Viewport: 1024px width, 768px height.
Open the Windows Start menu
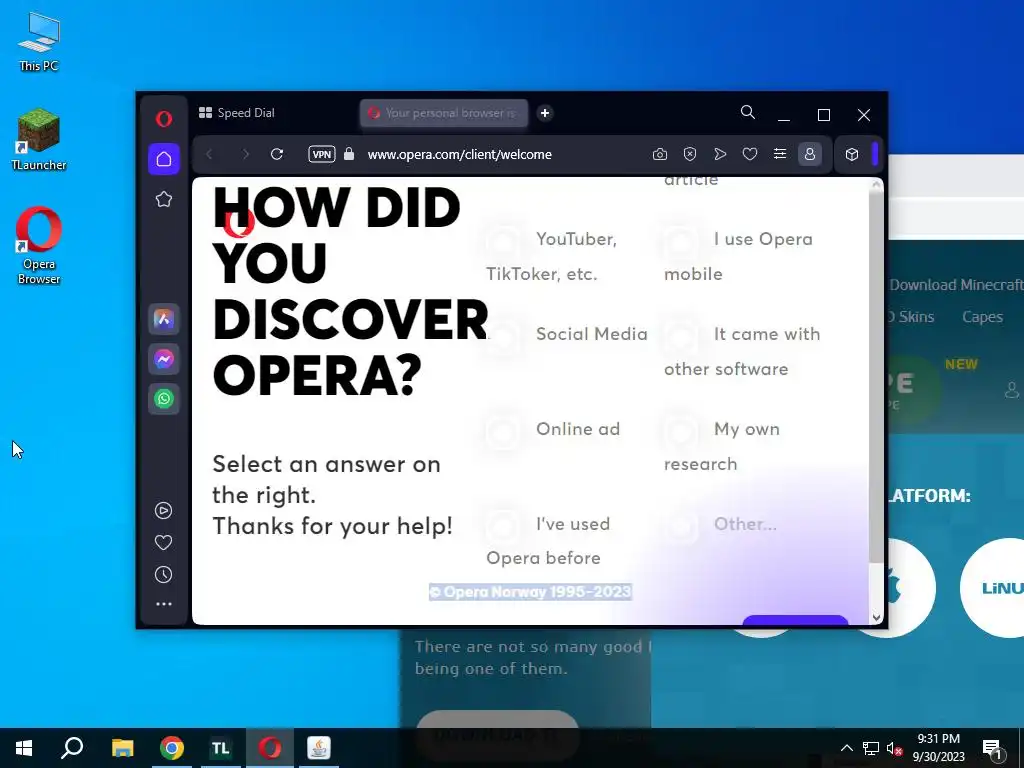click(24, 748)
